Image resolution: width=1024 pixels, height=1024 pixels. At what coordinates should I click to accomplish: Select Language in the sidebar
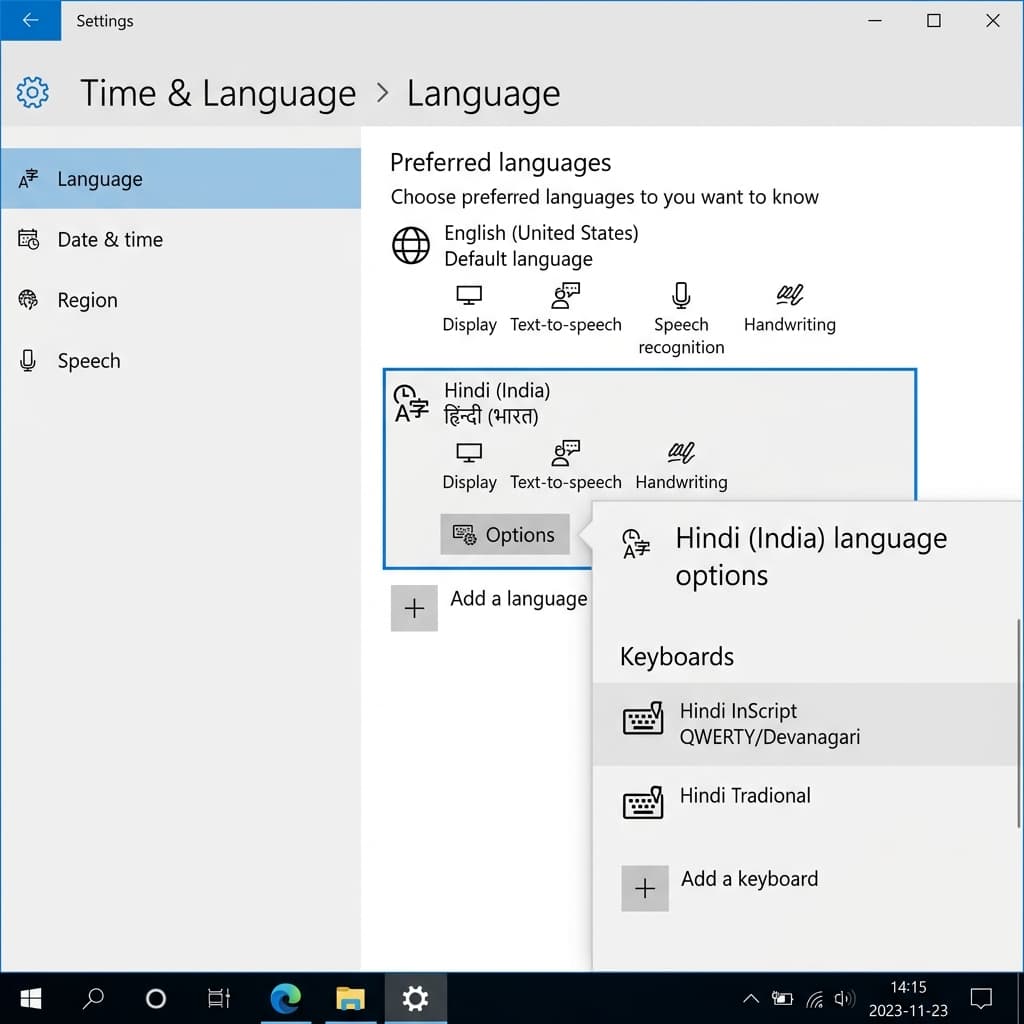180,178
